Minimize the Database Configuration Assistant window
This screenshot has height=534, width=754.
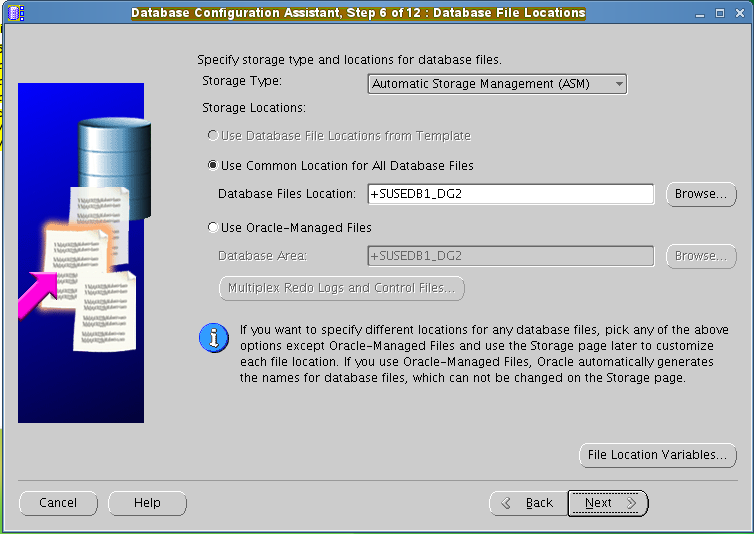700,13
